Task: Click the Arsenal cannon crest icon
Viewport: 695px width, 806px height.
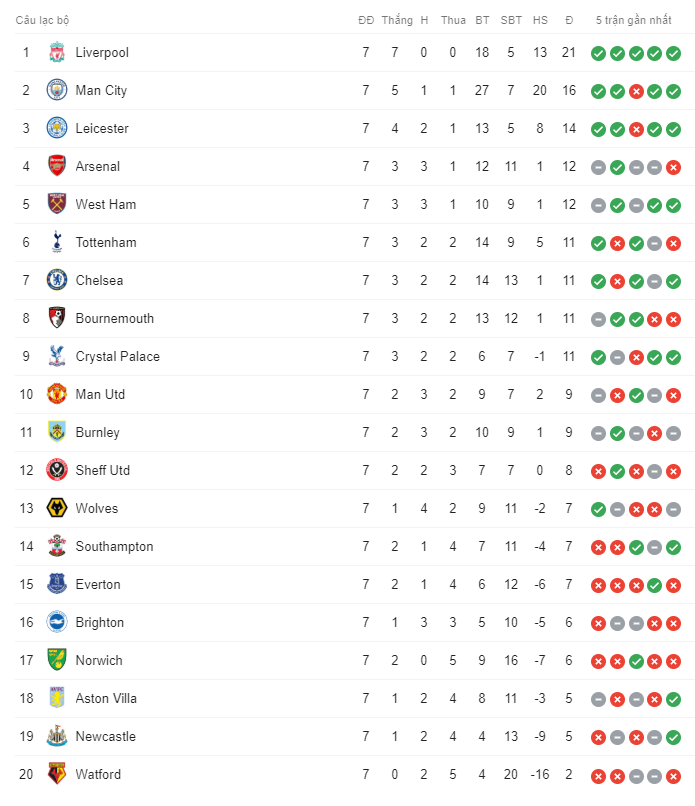Action: coord(56,166)
